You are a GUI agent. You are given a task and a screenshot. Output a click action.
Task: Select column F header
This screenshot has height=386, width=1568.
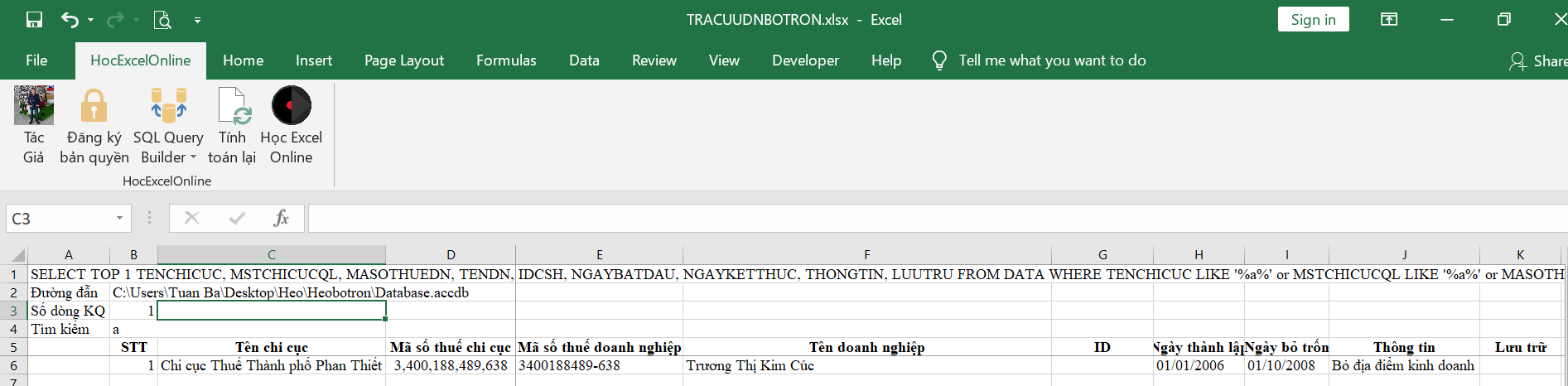867,255
